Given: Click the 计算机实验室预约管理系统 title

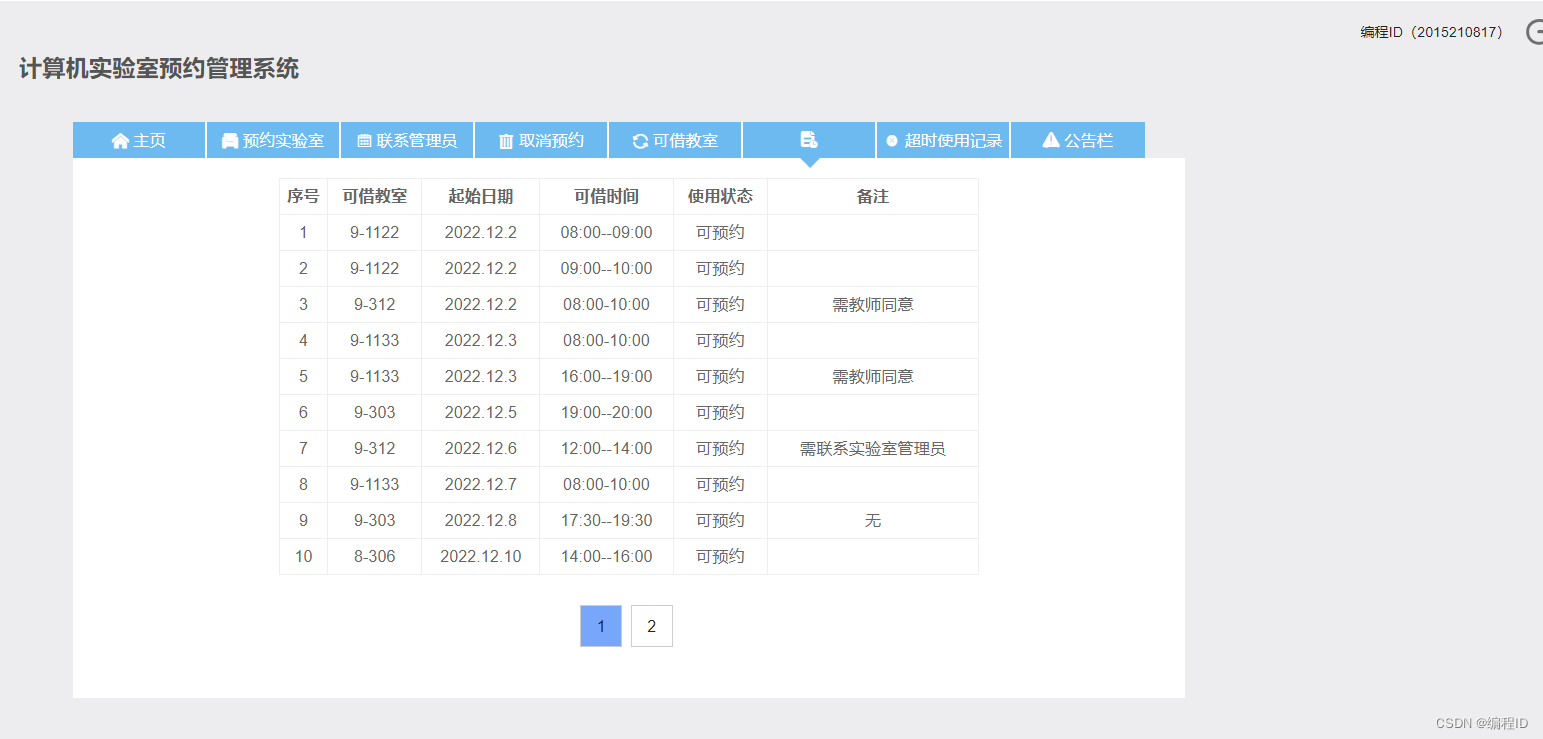Looking at the screenshot, I should pyautogui.click(x=159, y=69).
